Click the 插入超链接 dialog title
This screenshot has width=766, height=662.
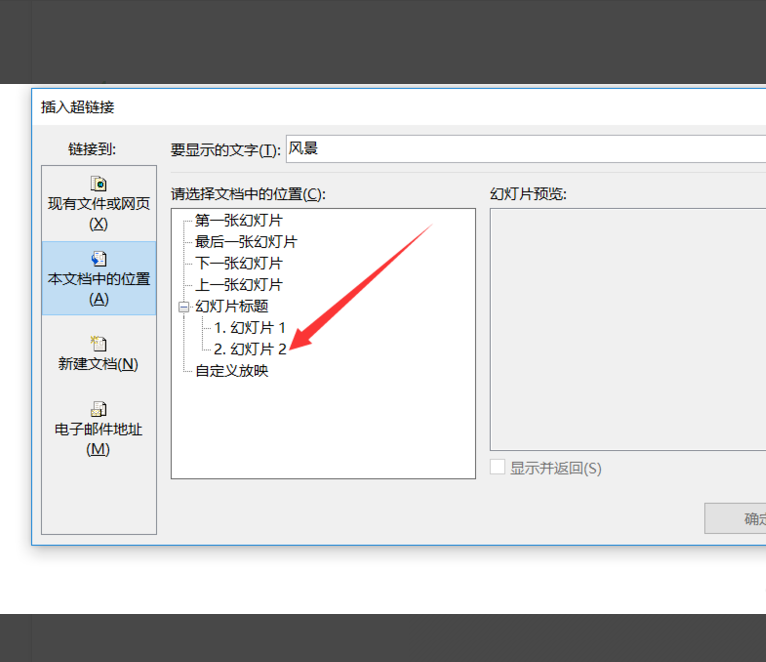click(78, 107)
